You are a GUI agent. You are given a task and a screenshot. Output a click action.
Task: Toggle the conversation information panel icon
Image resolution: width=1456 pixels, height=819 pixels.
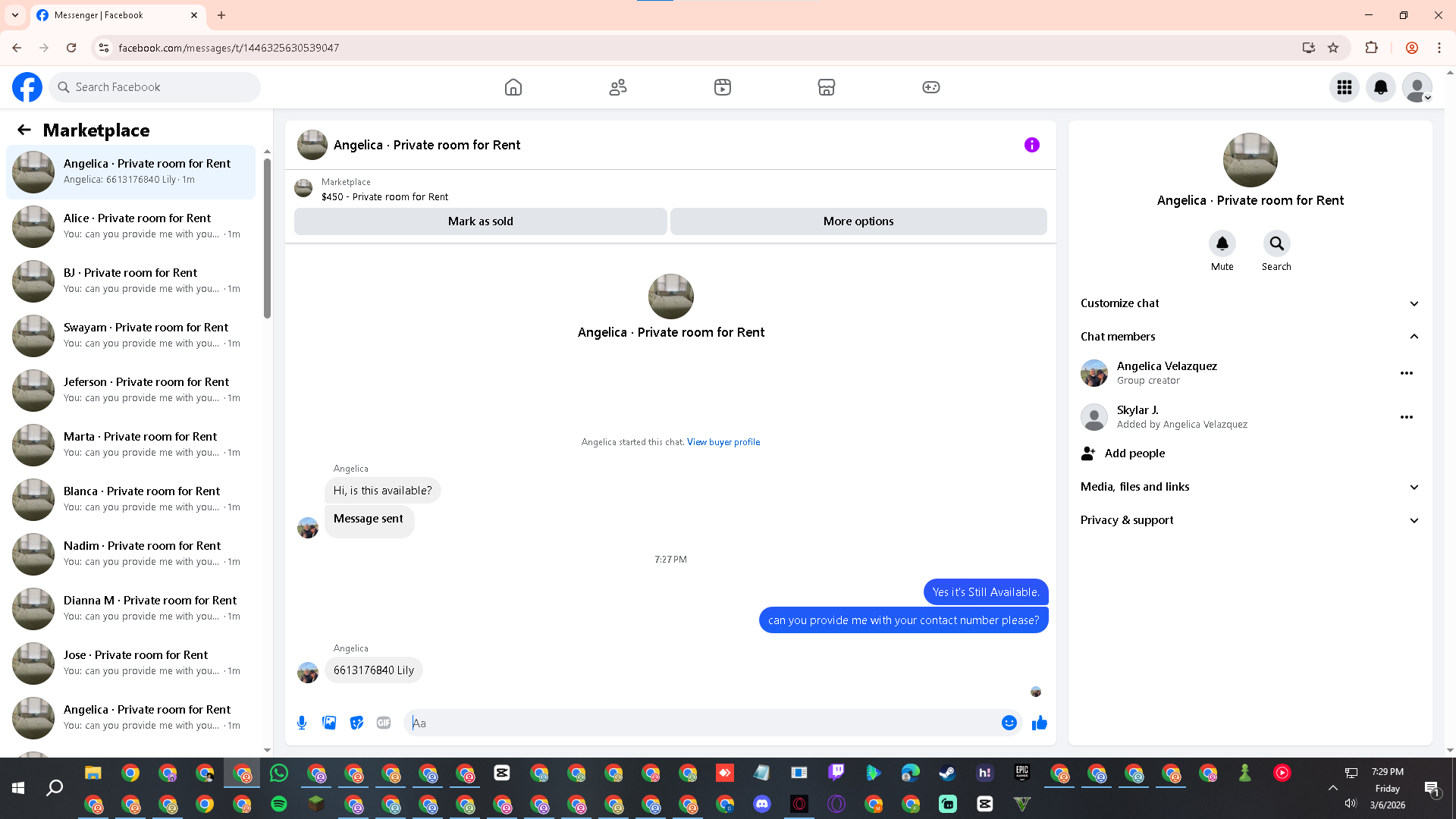(1032, 145)
